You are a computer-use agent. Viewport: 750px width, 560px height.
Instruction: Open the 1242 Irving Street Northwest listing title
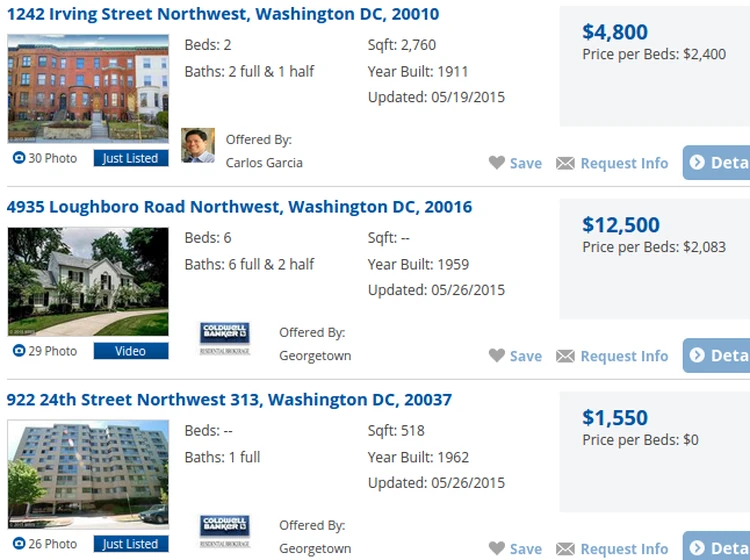click(223, 15)
